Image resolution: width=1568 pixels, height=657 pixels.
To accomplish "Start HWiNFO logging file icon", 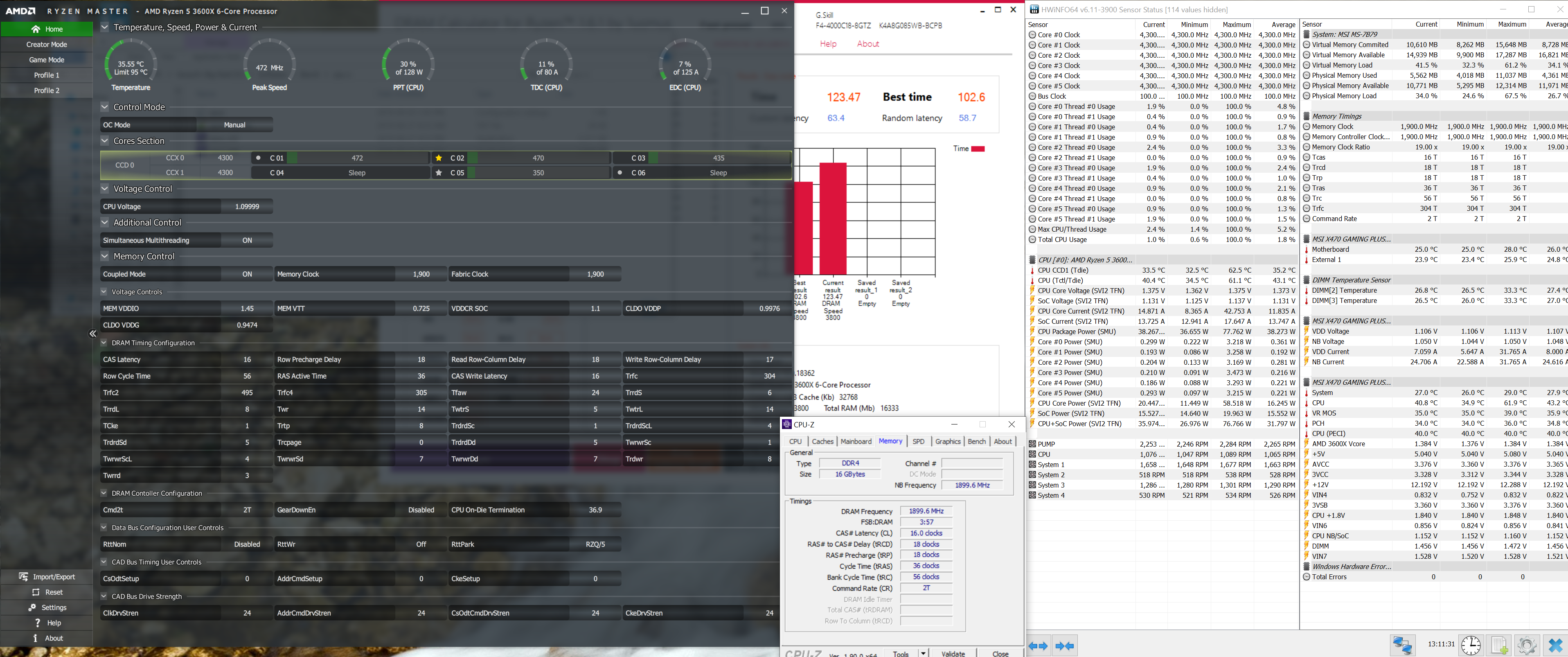I will [x=1498, y=645].
